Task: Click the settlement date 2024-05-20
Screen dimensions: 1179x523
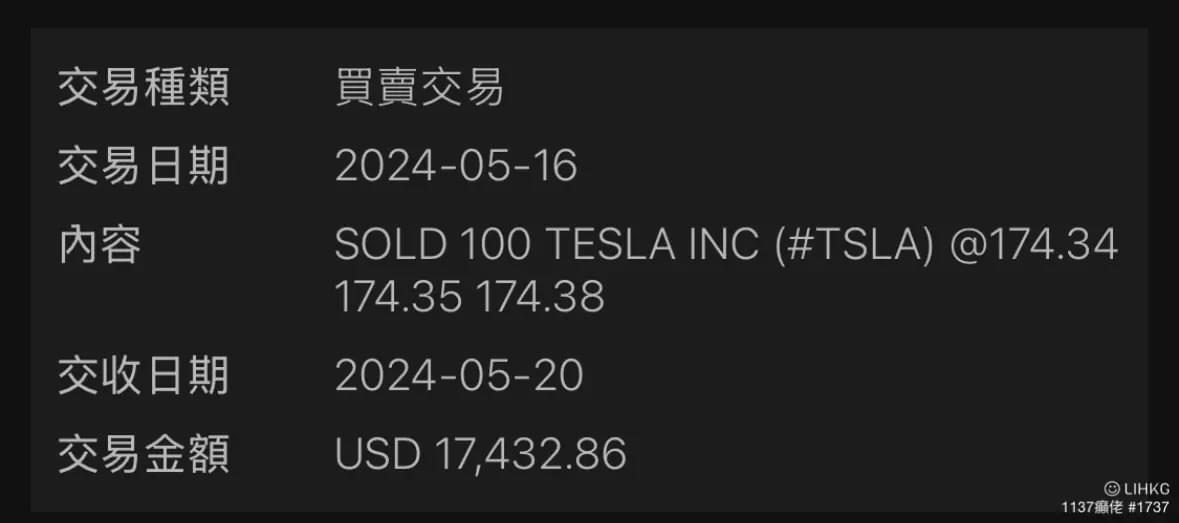Action: [x=459, y=376]
